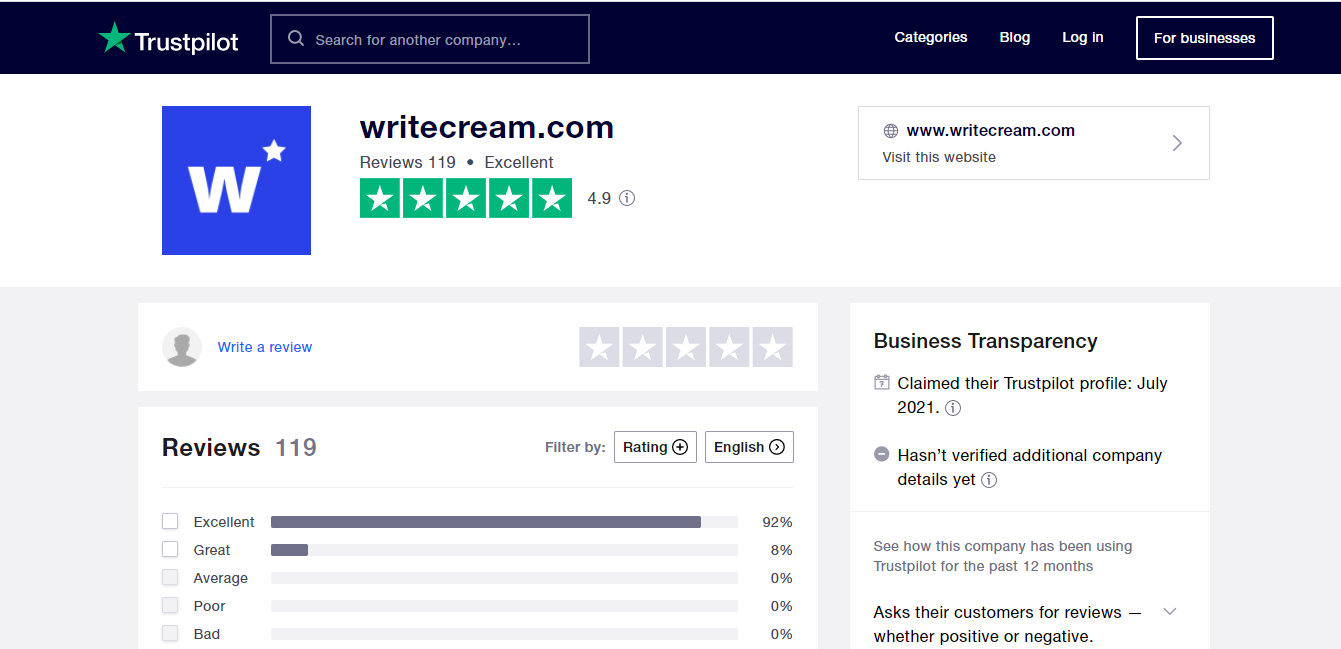Click the Average 0% rating bar
This screenshot has height=649, width=1341.
pyautogui.click(x=504, y=578)
